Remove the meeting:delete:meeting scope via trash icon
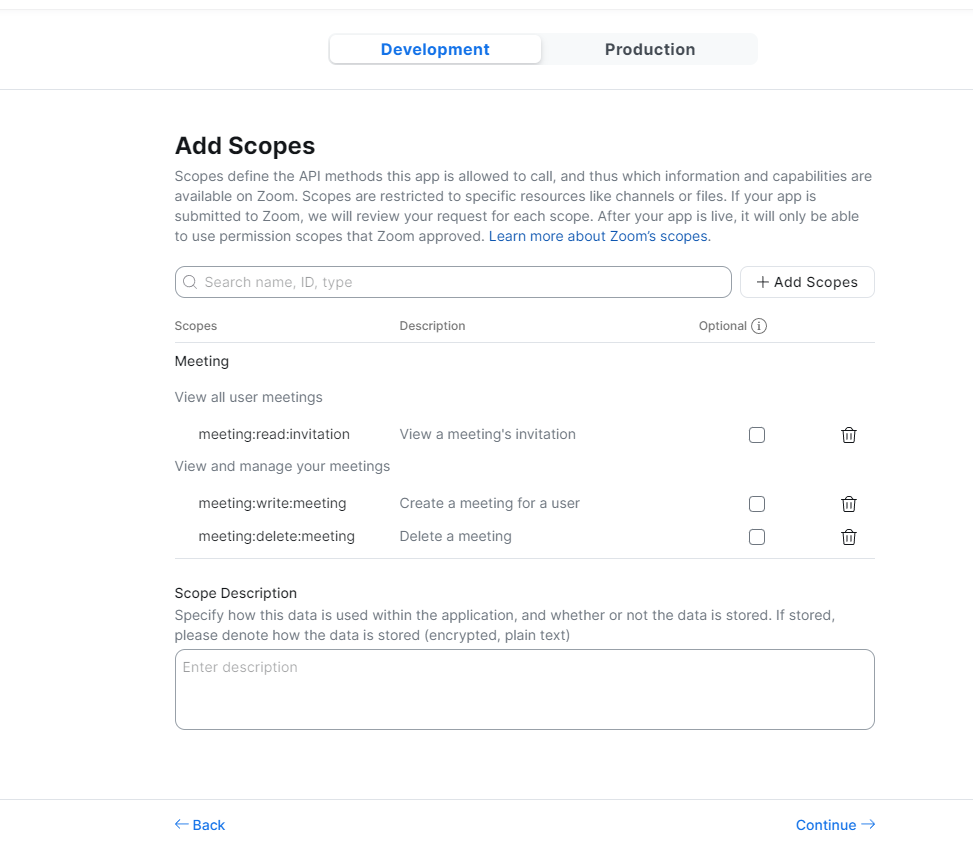The height and width of the screenshot is (842, 973). click(848, 537)
